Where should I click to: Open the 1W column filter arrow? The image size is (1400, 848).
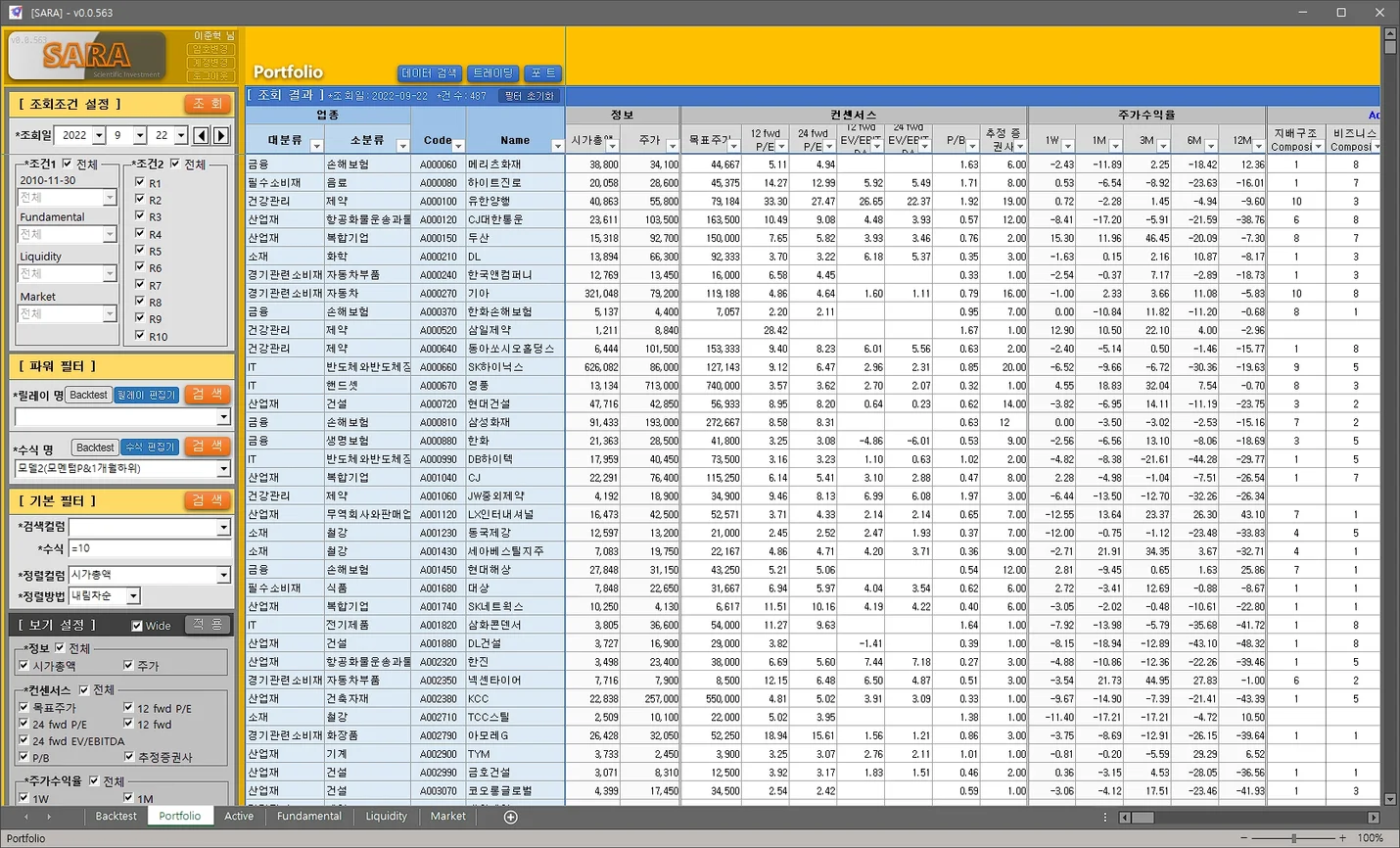click(1067, 146)
